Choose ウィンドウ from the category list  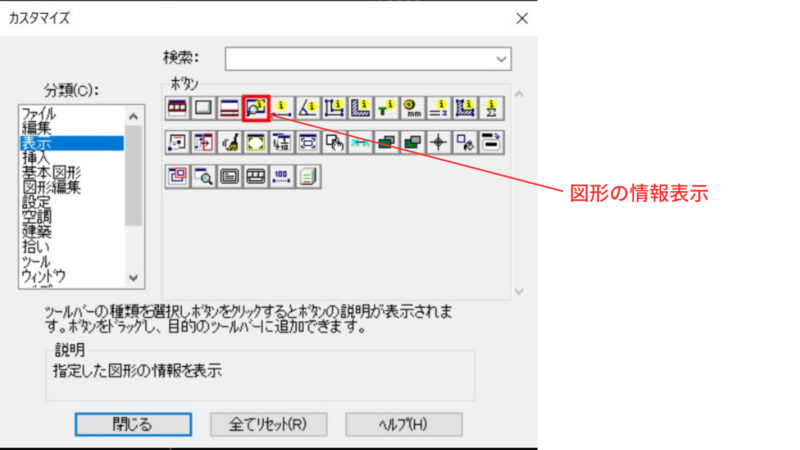71,277
